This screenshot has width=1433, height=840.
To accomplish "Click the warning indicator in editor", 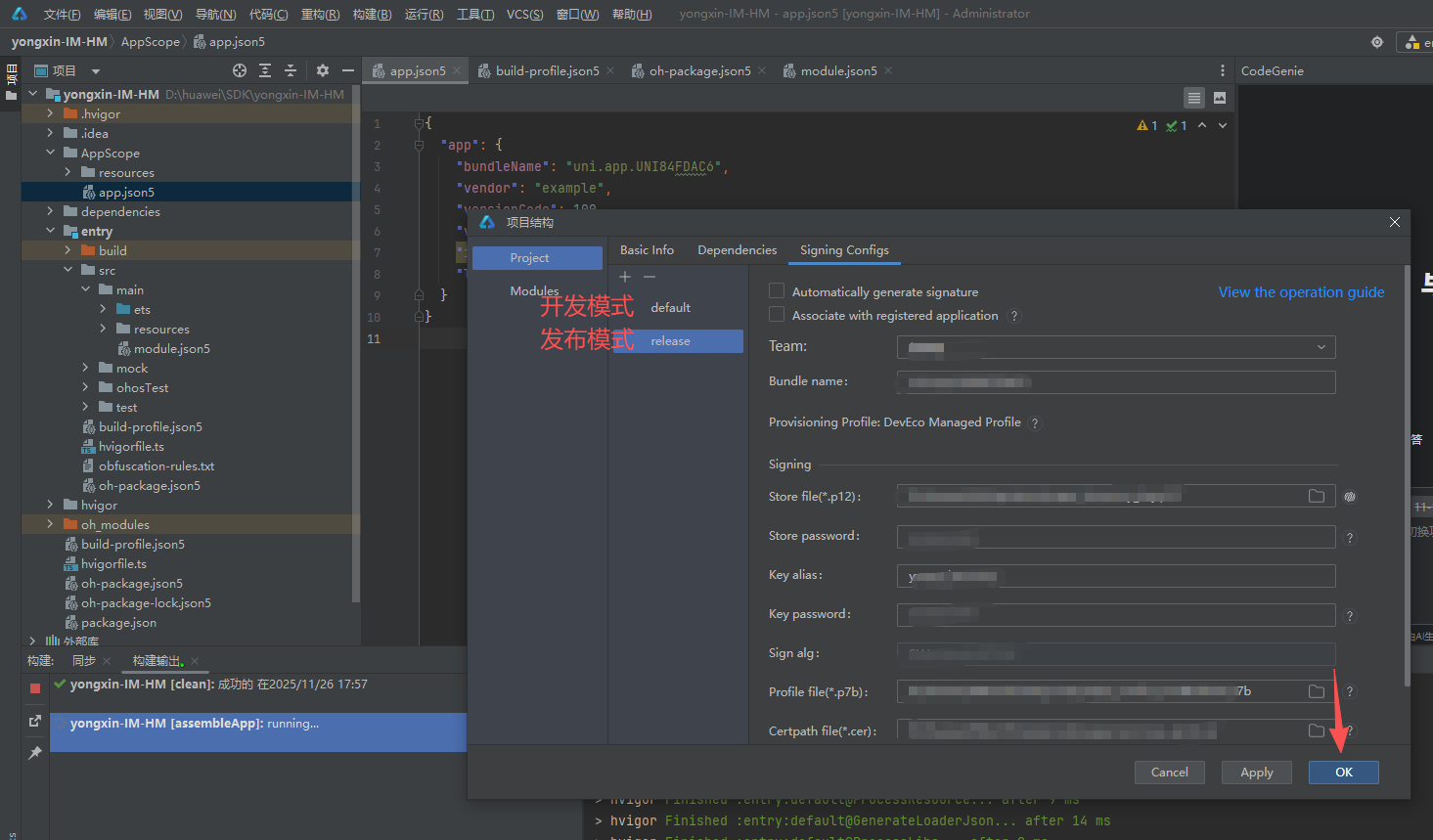I will click(1146, 125).
